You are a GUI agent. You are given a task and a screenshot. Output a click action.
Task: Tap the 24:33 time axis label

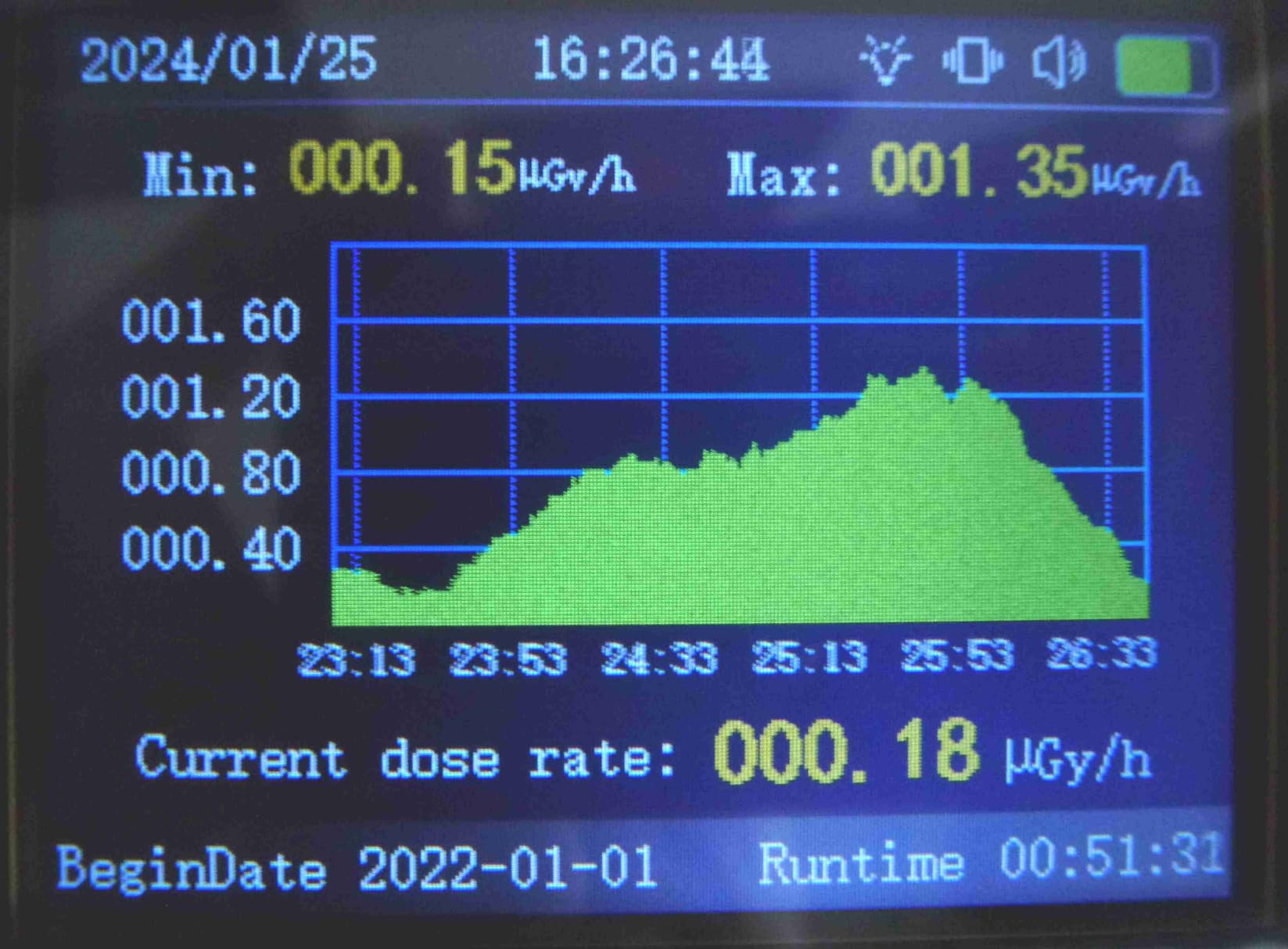(x=658, y=658)
